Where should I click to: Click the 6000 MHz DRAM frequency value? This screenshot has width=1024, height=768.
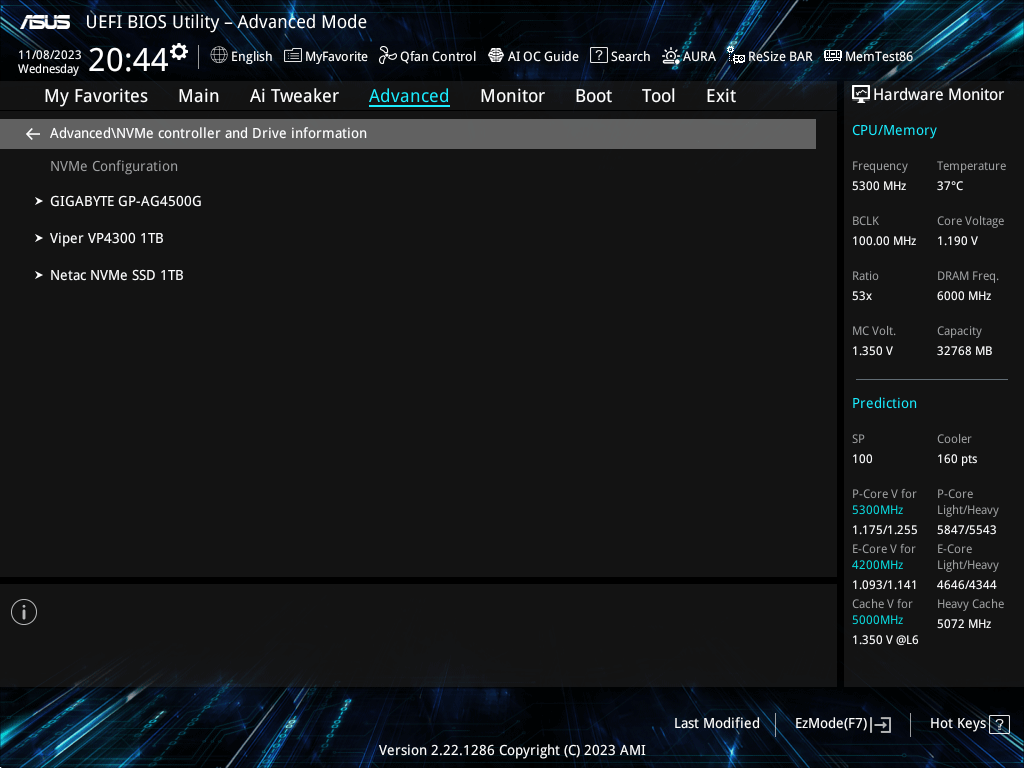point(964,296)
